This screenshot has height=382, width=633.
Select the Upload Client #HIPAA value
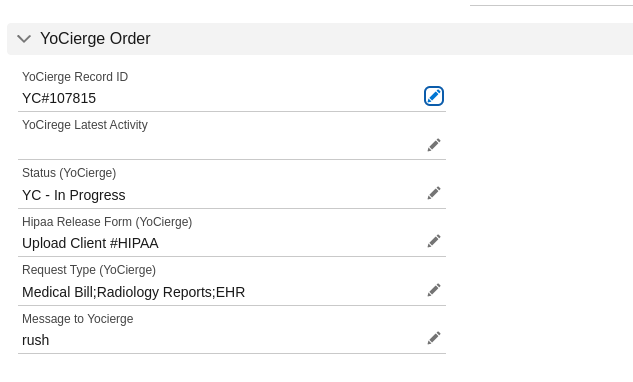(90, 243)
